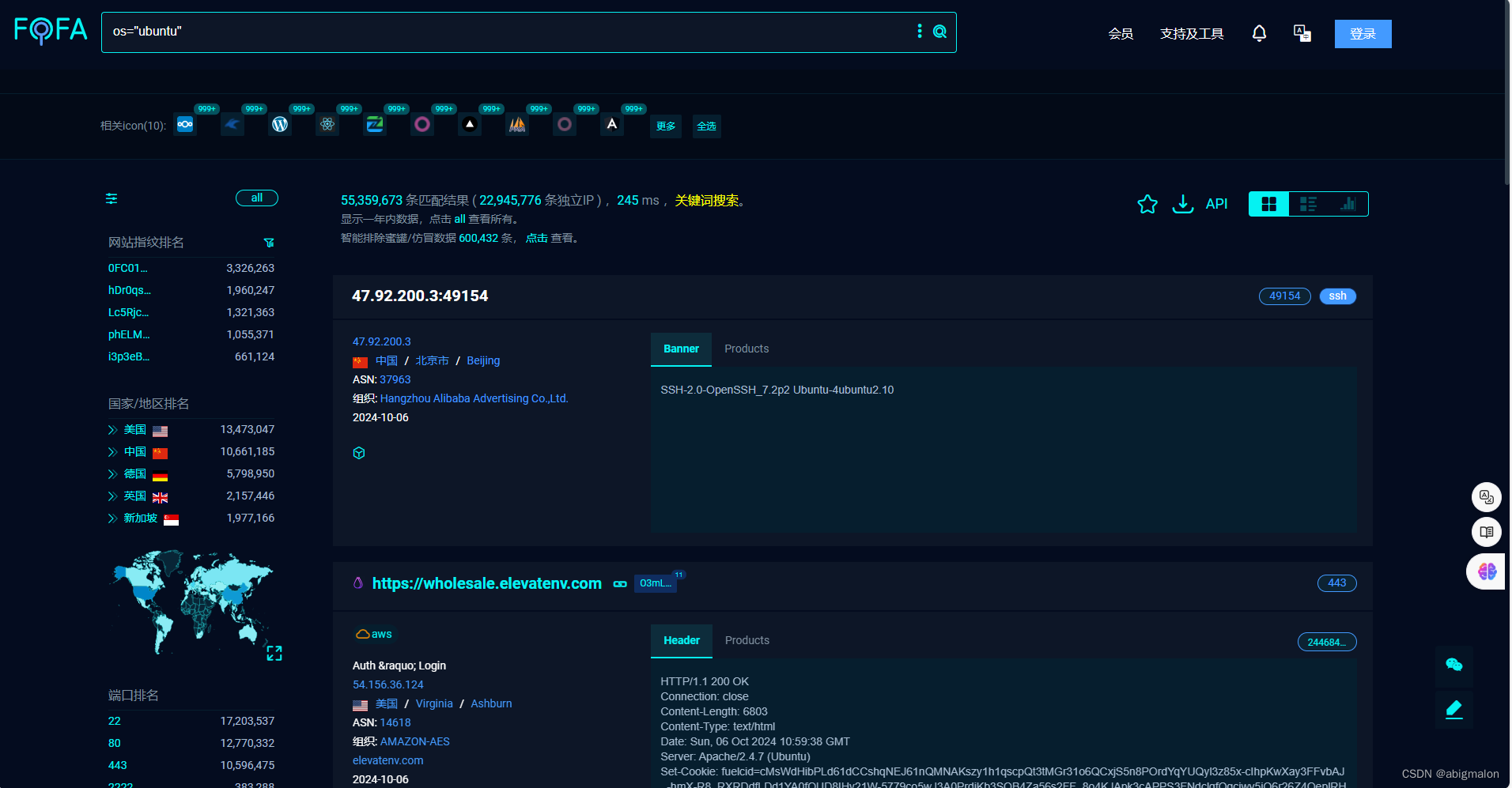This screenshot has width=1512, height=788.
Task: Click Hangzhou Alibaba Advertising Co.,Ltd. organization link
Action: (x=474, y=398)
